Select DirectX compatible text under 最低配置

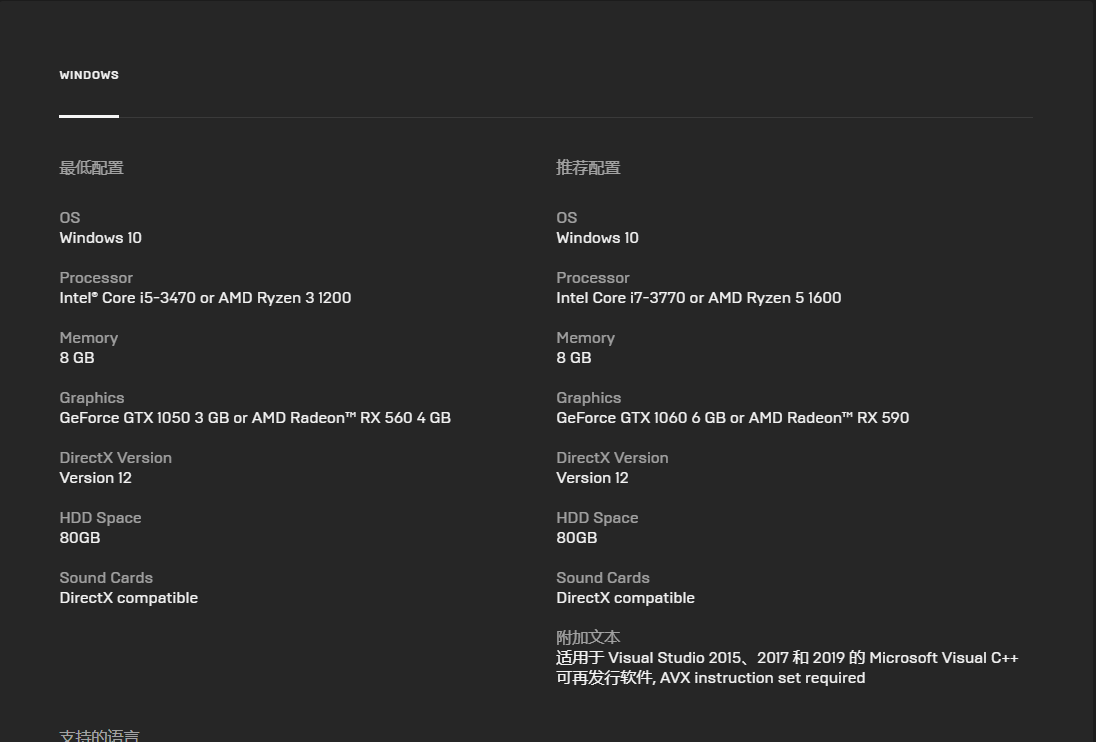[x=129, y=598]
